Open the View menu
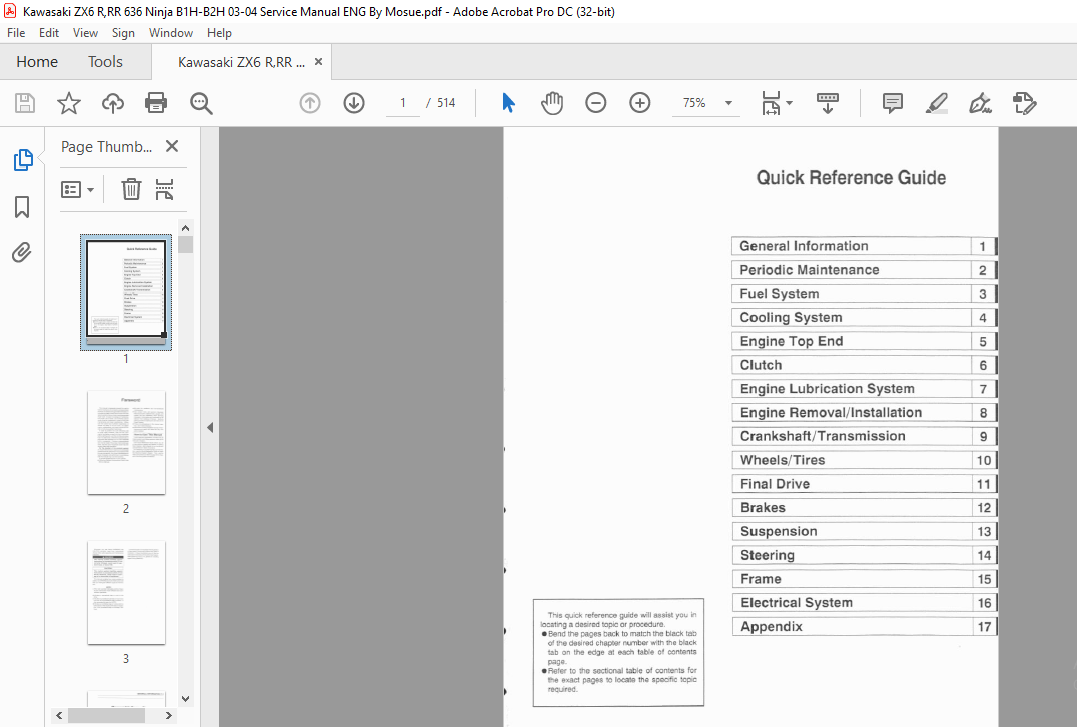This screenshot has height=727, width=1077. click(x=85, y=32)
